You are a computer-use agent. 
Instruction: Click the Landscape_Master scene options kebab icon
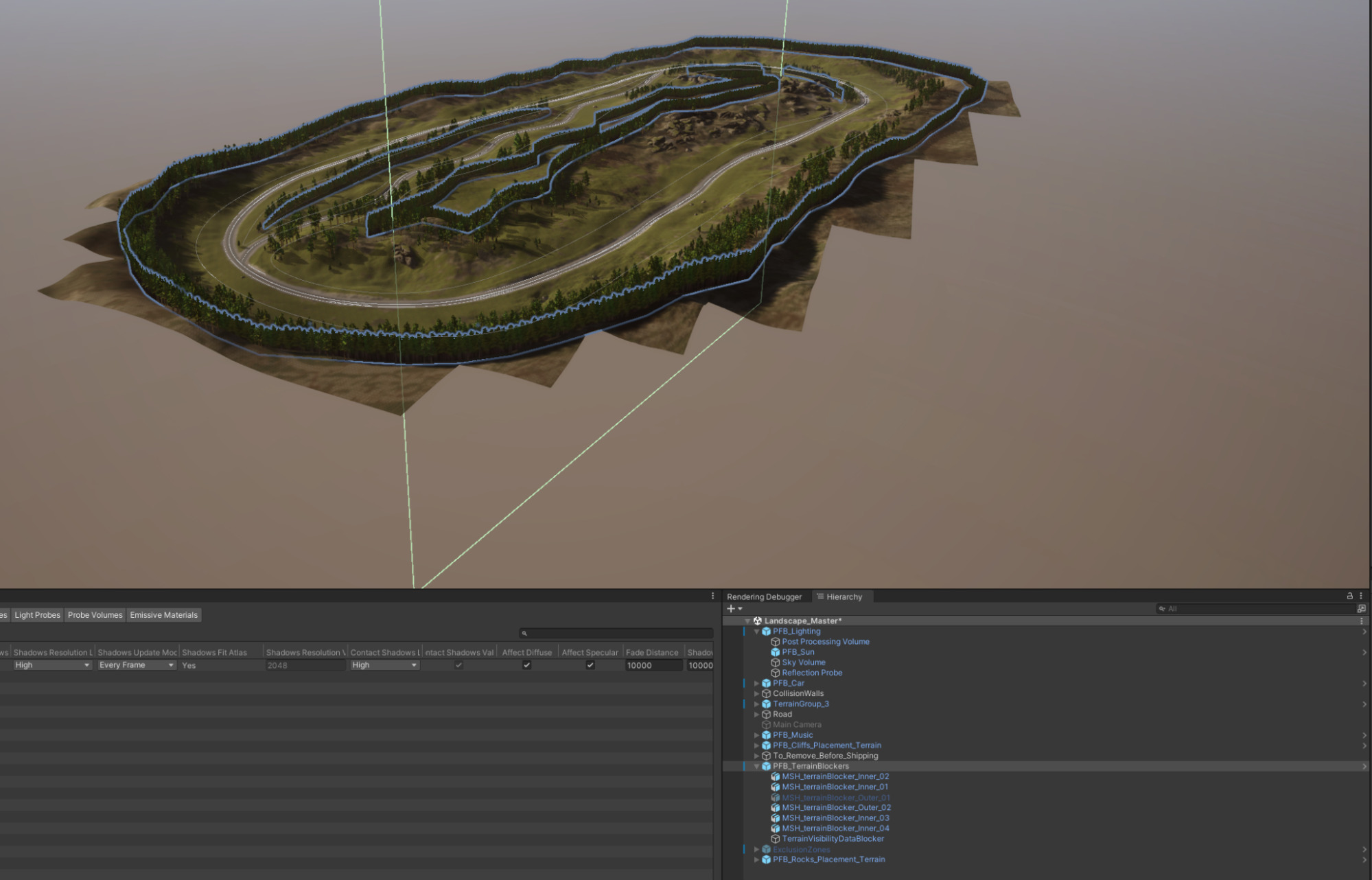[1362, 621]
